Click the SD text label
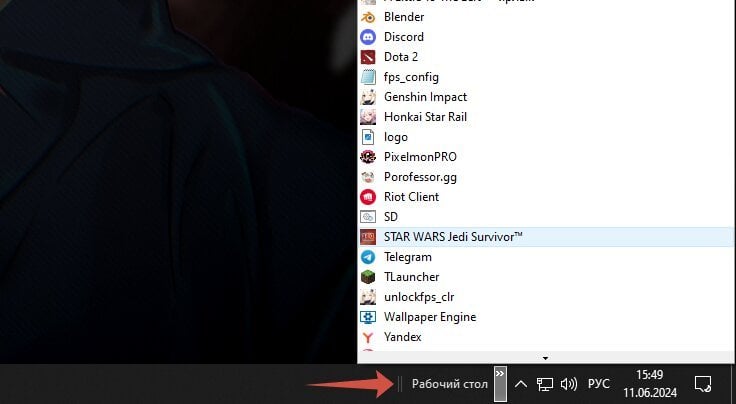Viewport: 736px width, 404px height. click(x=391, y=217)
